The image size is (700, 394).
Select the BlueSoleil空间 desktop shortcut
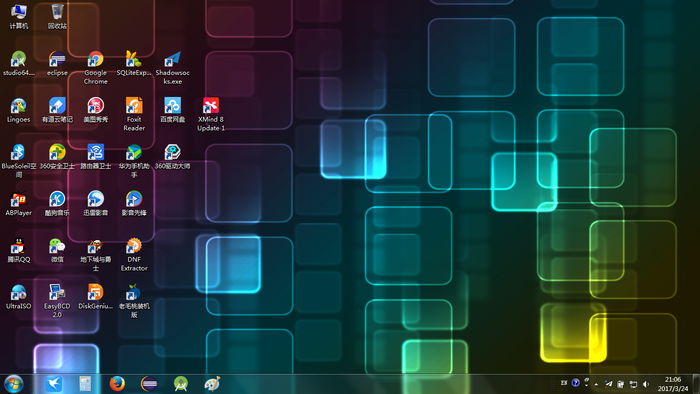[18, 161]
